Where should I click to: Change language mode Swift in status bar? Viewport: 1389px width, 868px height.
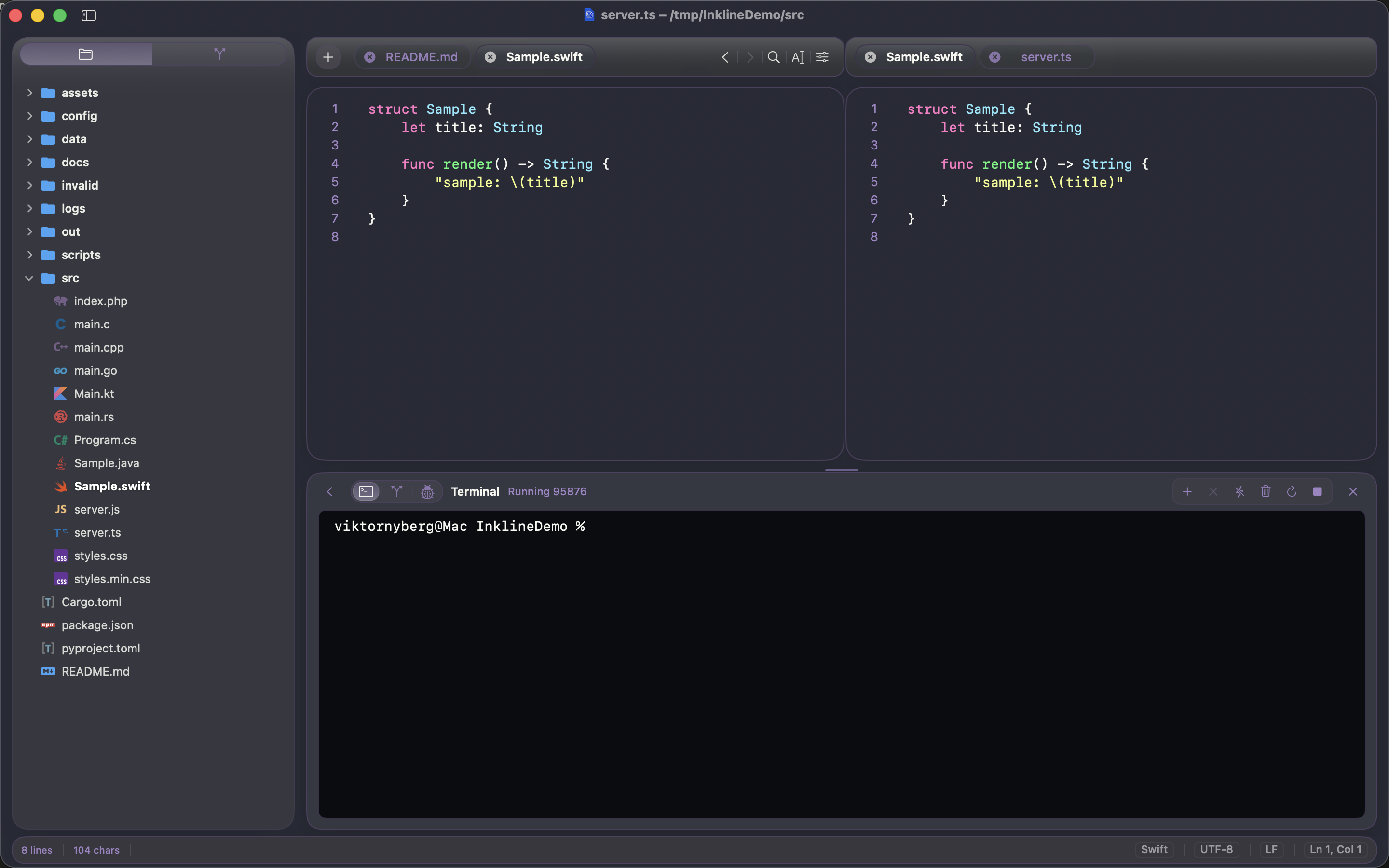1154,850
